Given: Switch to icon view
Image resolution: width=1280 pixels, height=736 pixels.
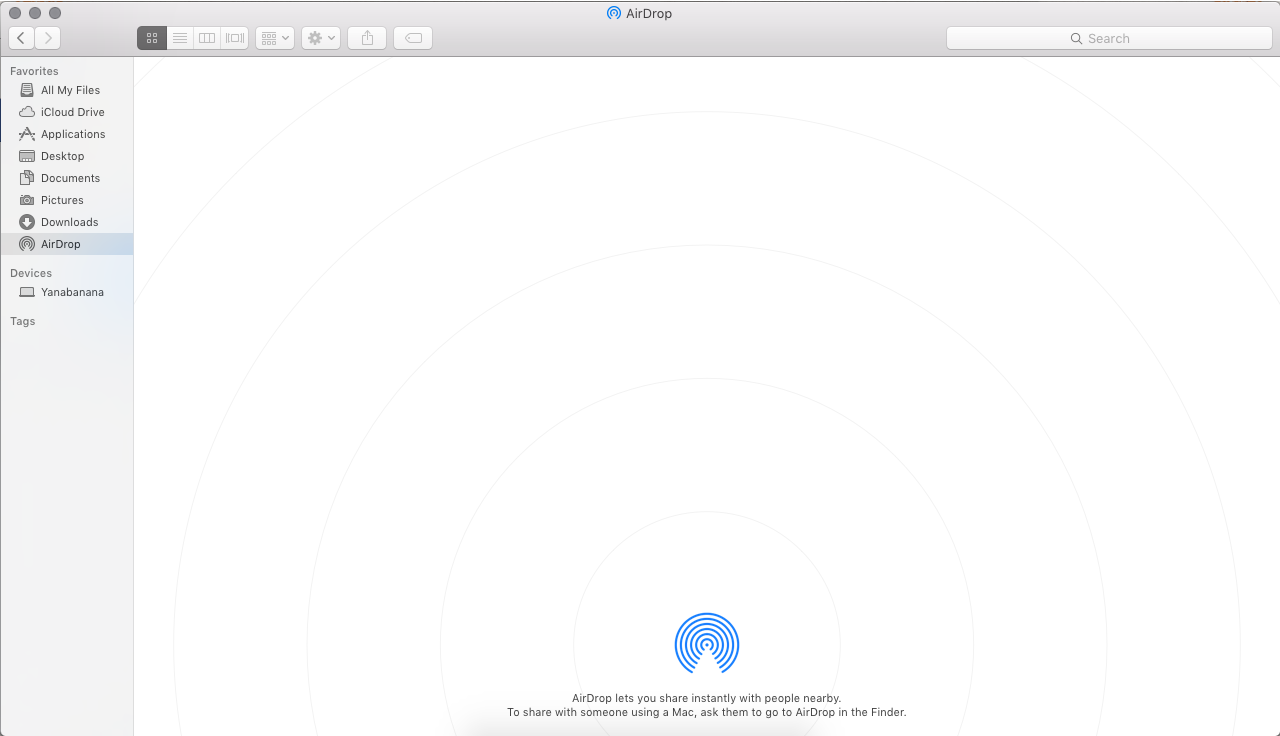Looking at the screenshot, I should coord(152,38).
